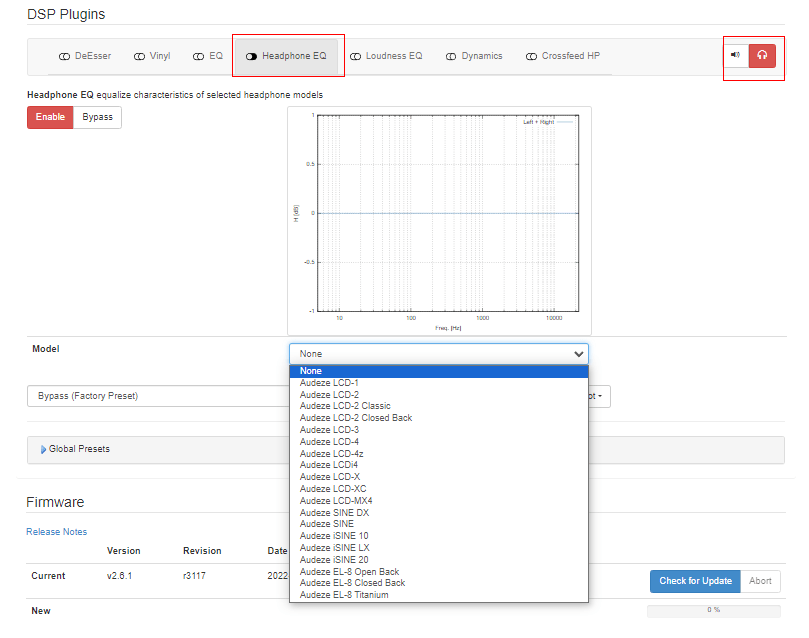
Task: Click the firmware update progress bar
Action: pyautogui.click(x=714, y=611)
